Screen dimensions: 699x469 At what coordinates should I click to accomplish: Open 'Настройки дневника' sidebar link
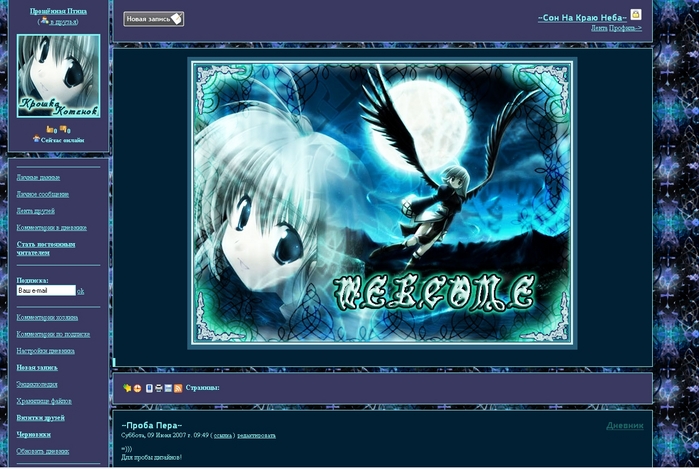pos(45,351)
